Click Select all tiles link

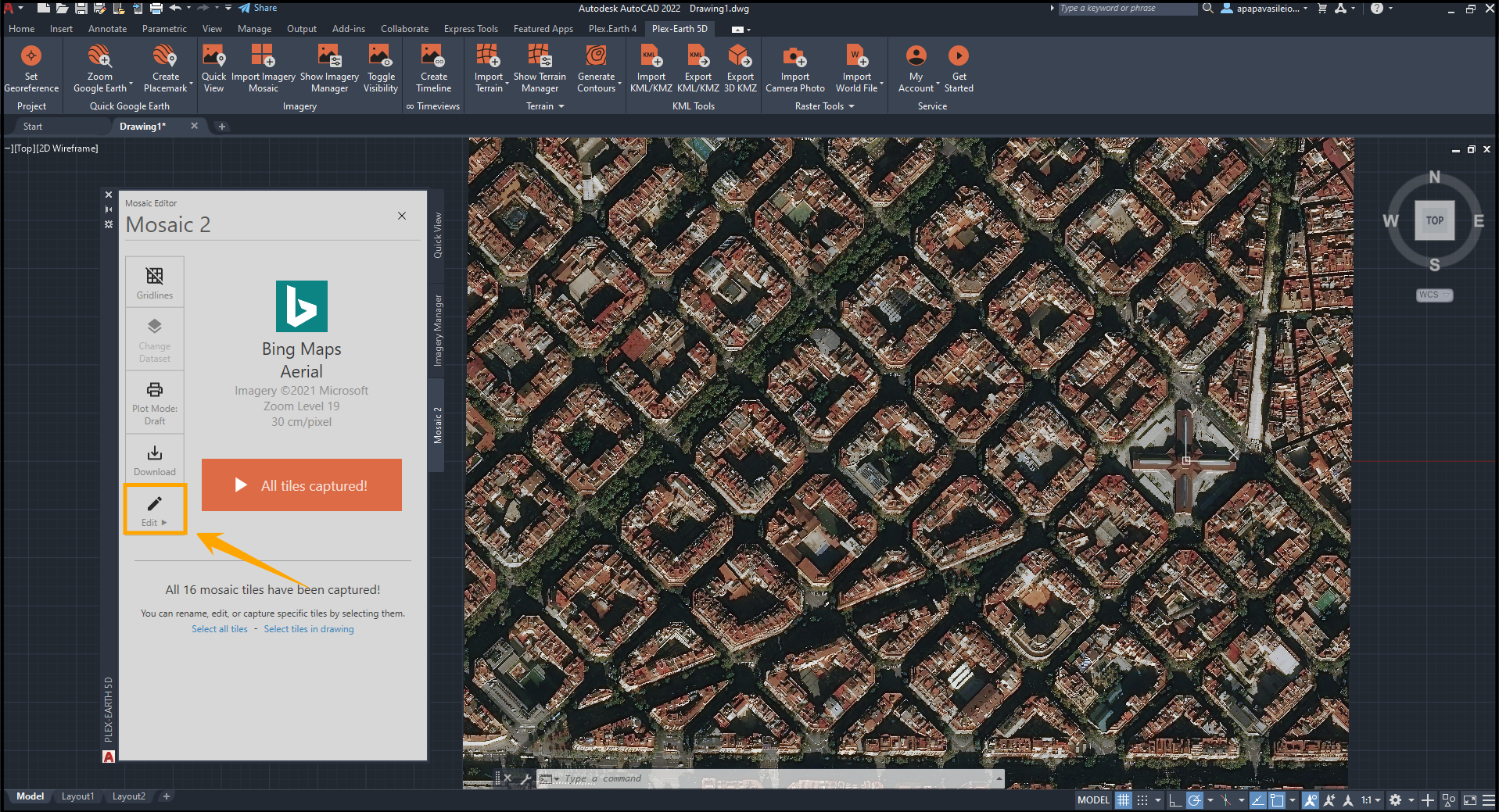(x=220, y=629)
